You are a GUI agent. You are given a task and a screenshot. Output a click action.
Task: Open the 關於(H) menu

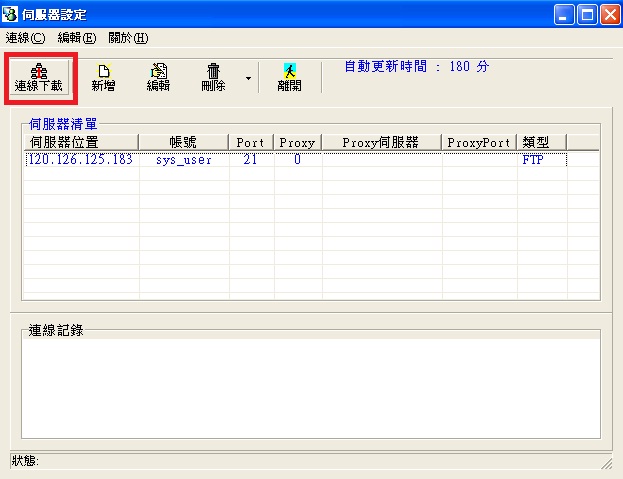(x=128, y=38)
